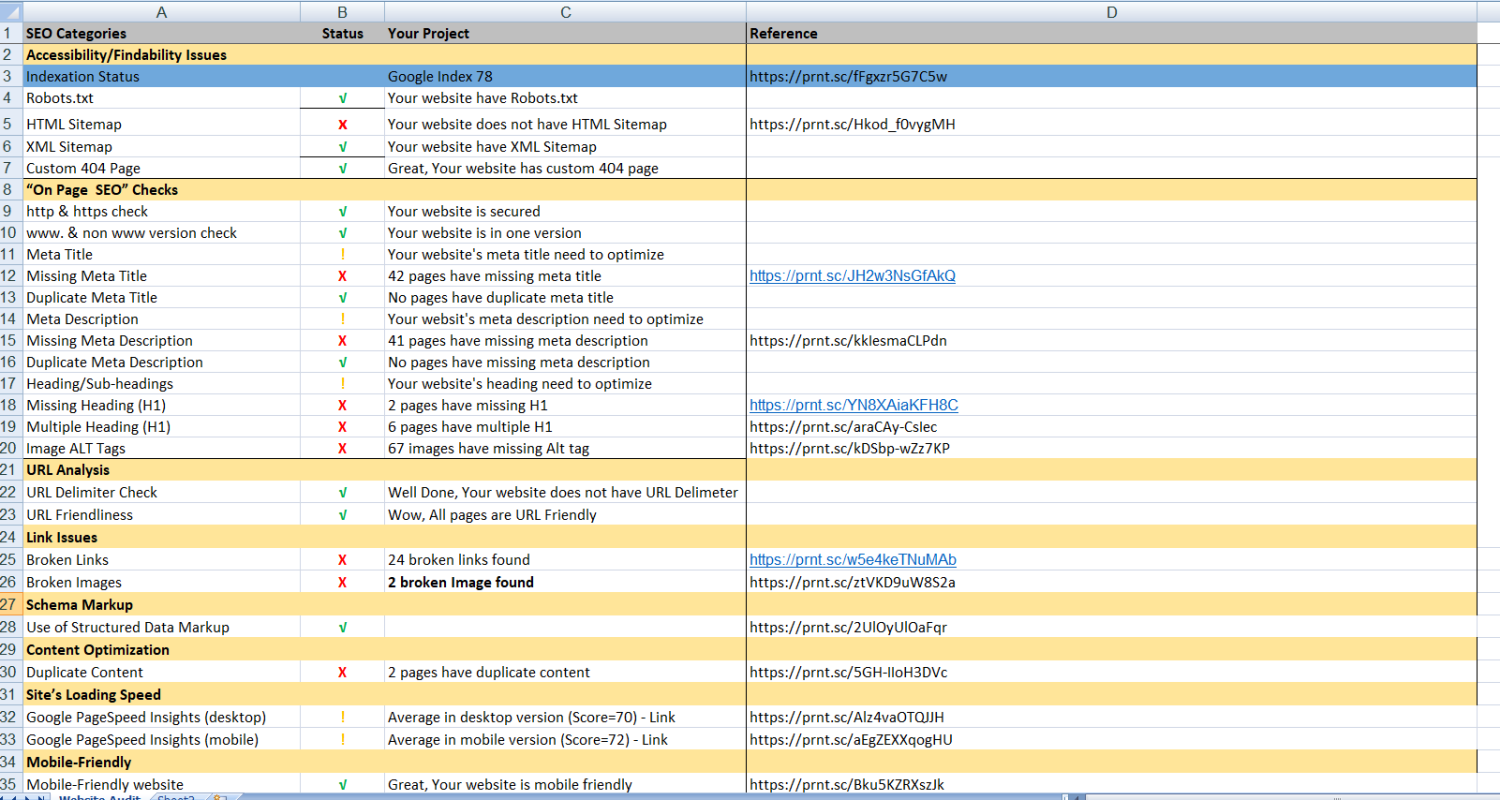Click the 'URL Analysis' section cell
The width and height of the screenshot is (1500, 800).
[162, 470]
